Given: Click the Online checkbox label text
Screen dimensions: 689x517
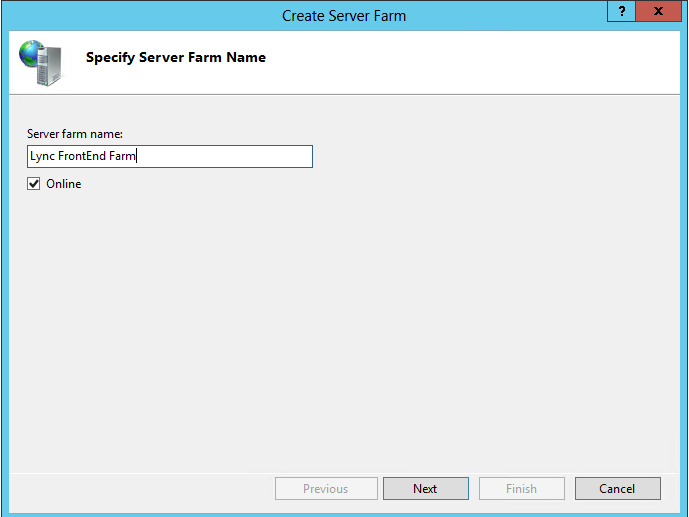Looking at the screenshot, I should (x=64, y=184).
